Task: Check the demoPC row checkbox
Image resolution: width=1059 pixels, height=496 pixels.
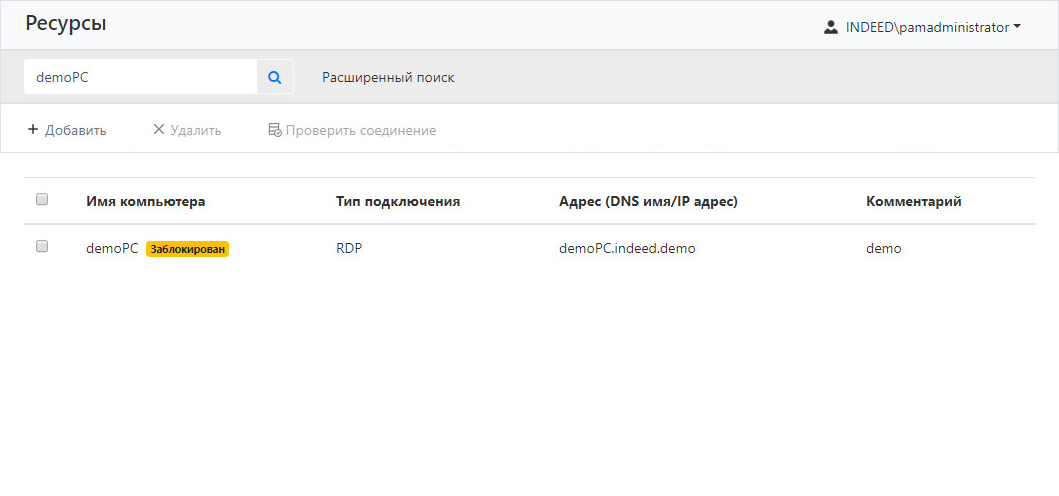Action: [x=42, y=246]
